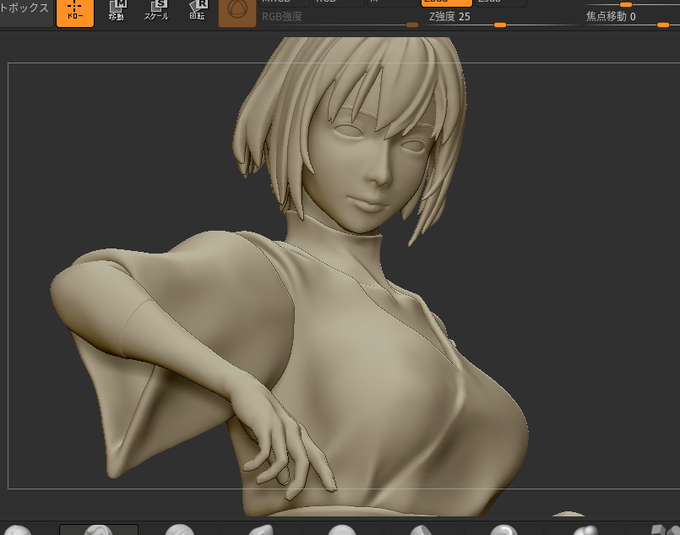680x535 pixels.
Task: Toggle the orange Zadd mode button
Action: pos(446,3)
